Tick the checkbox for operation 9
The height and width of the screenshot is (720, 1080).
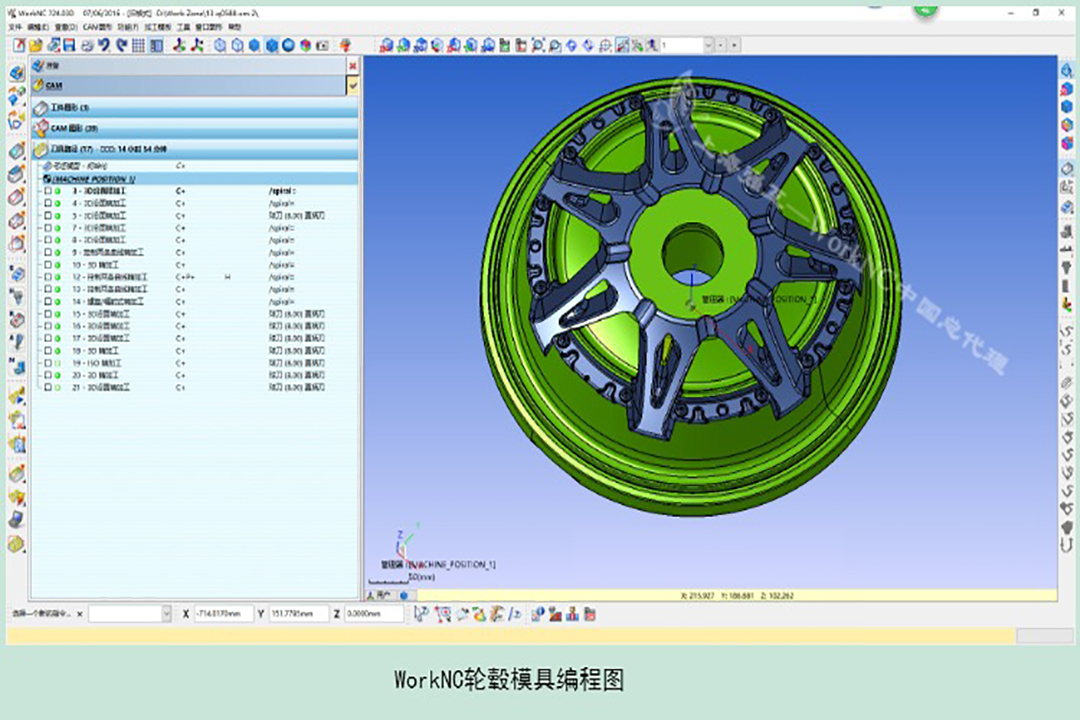48,252
